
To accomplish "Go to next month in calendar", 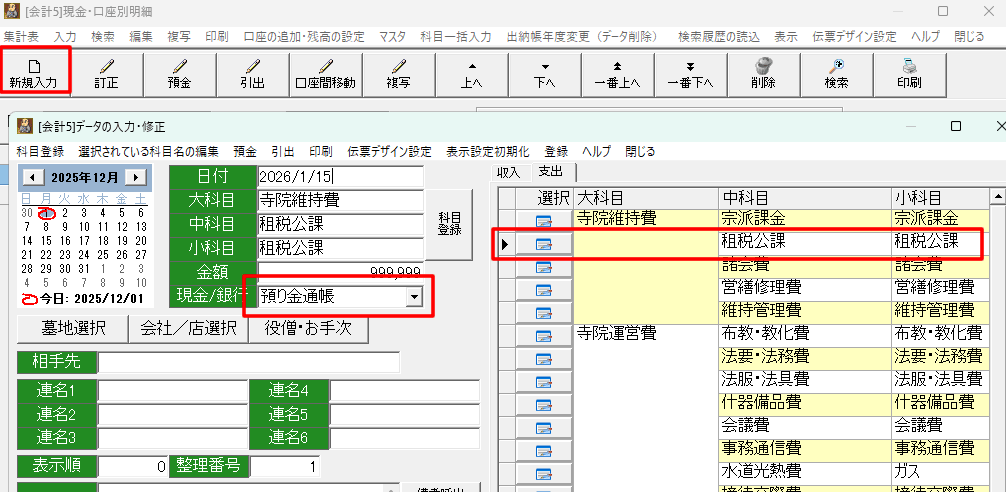I will 137,177.
